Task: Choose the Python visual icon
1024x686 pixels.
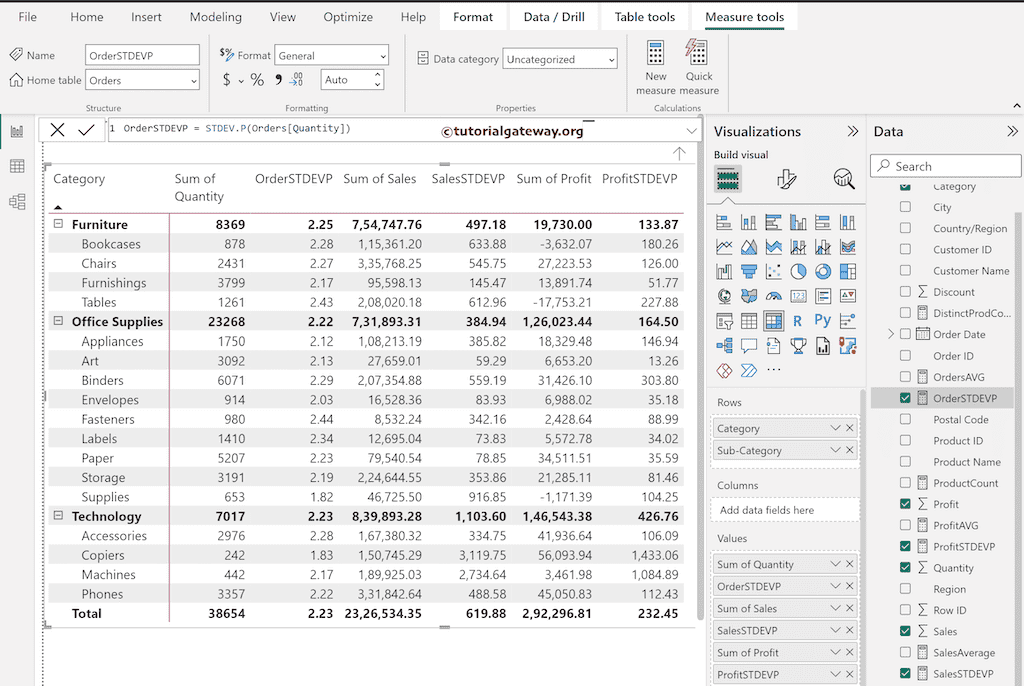Action: (823, 320)
